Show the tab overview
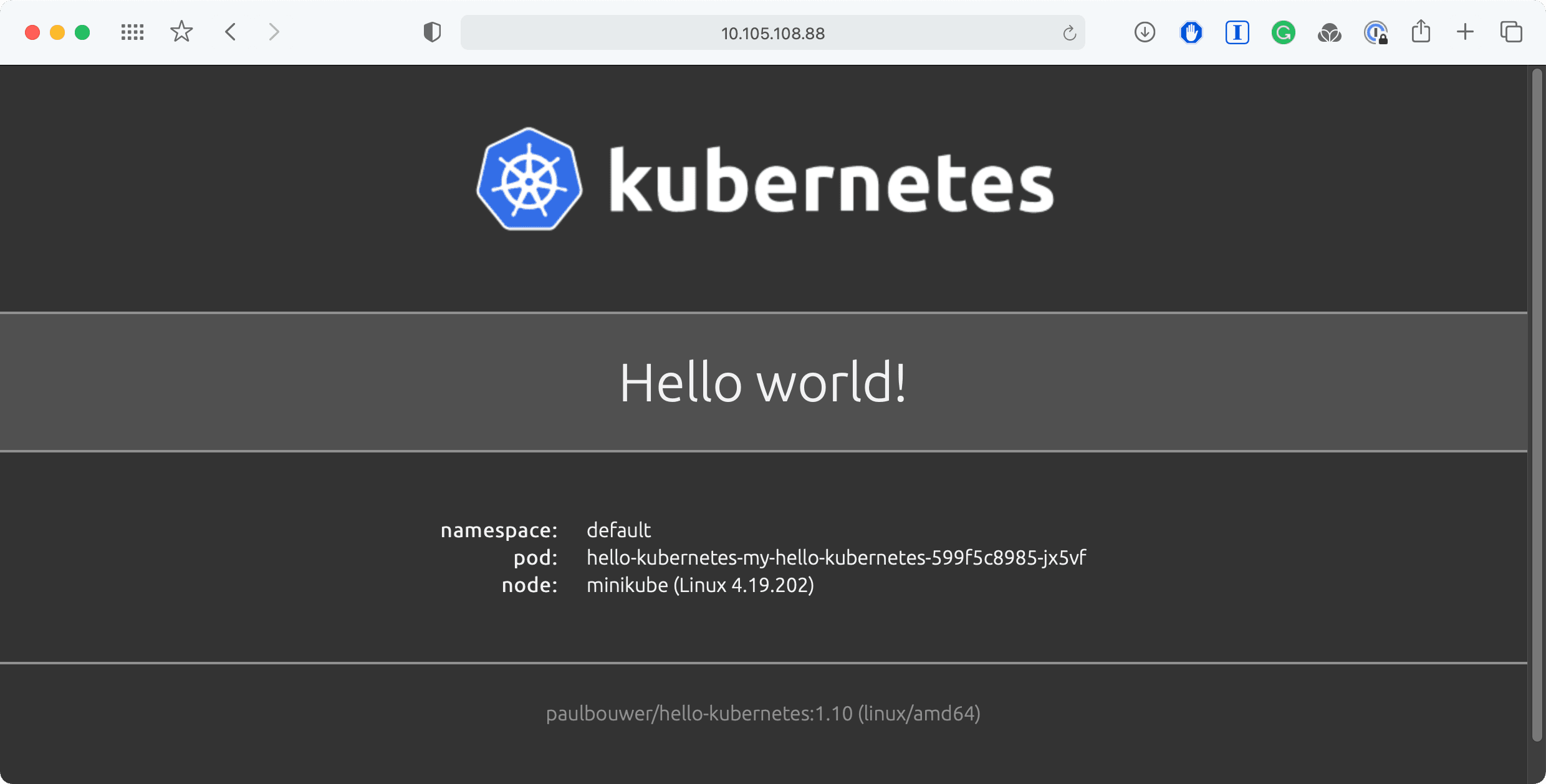 click(1511, 32)
